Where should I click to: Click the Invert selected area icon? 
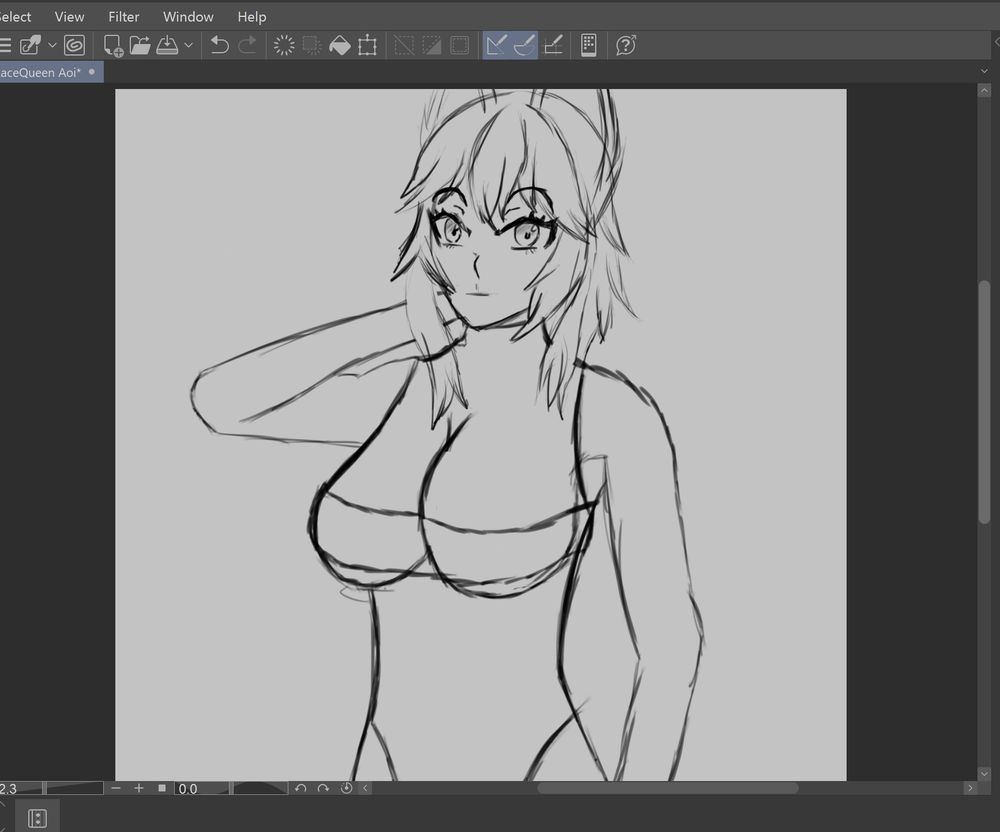pos(432,45)
